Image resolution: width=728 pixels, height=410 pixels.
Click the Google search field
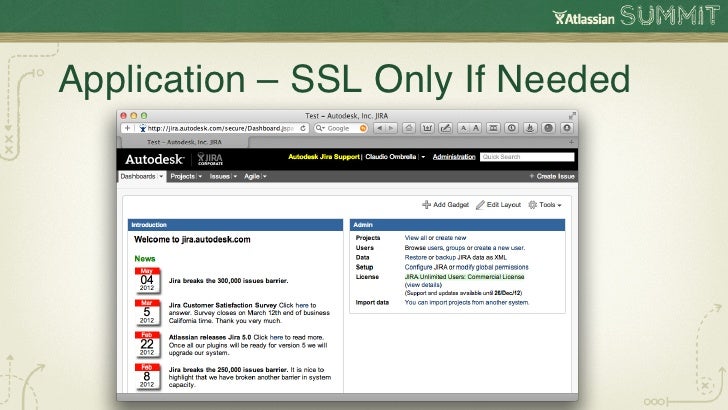pyautogui.click(x=341, y=128)
